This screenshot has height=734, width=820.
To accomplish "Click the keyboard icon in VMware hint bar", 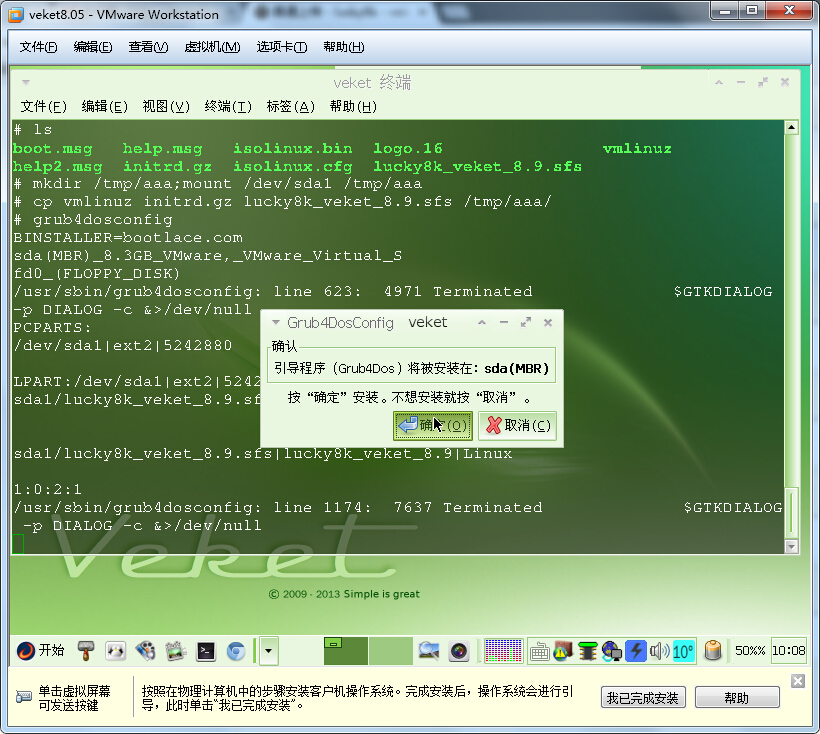I will coord(24,697).
